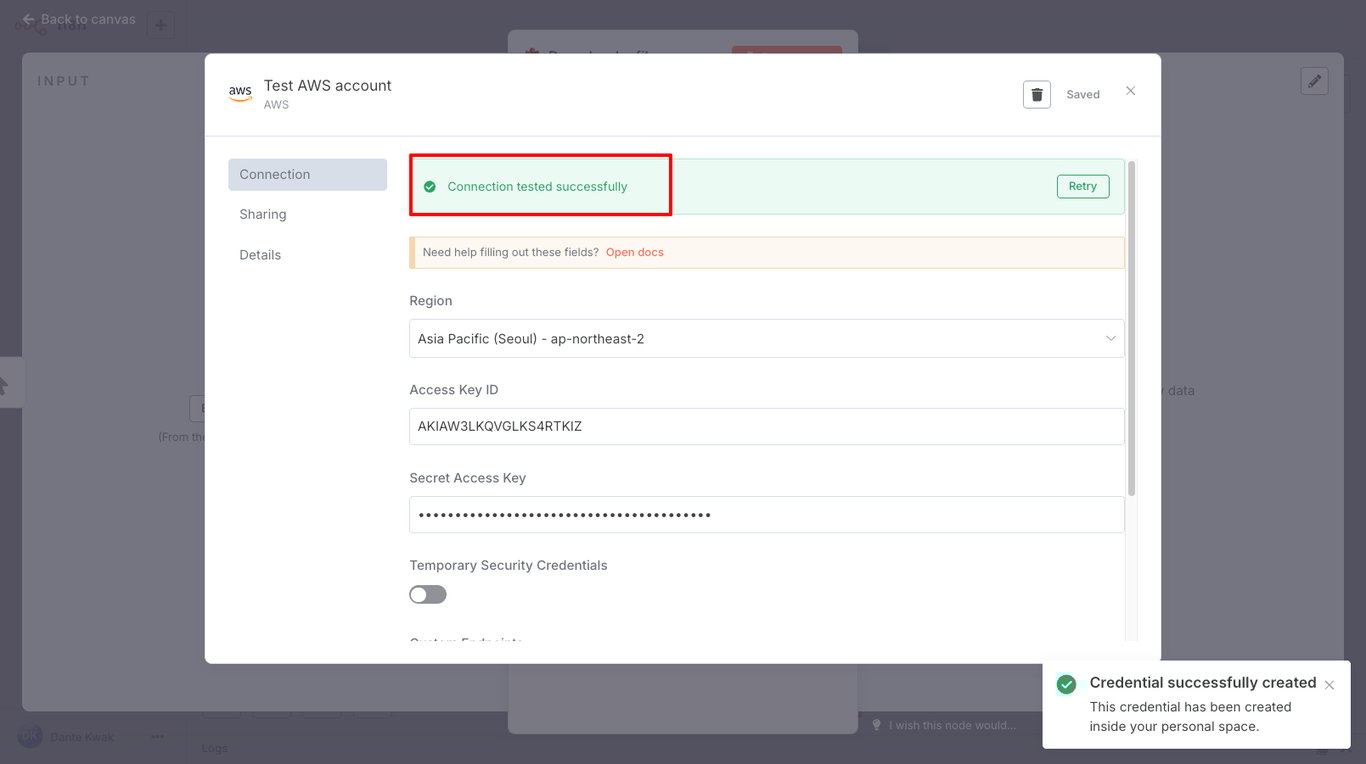Click the Saved status text
The height and width of the screenshot is (764, 1366).
pyautogui.click(x=1083, y=95)
